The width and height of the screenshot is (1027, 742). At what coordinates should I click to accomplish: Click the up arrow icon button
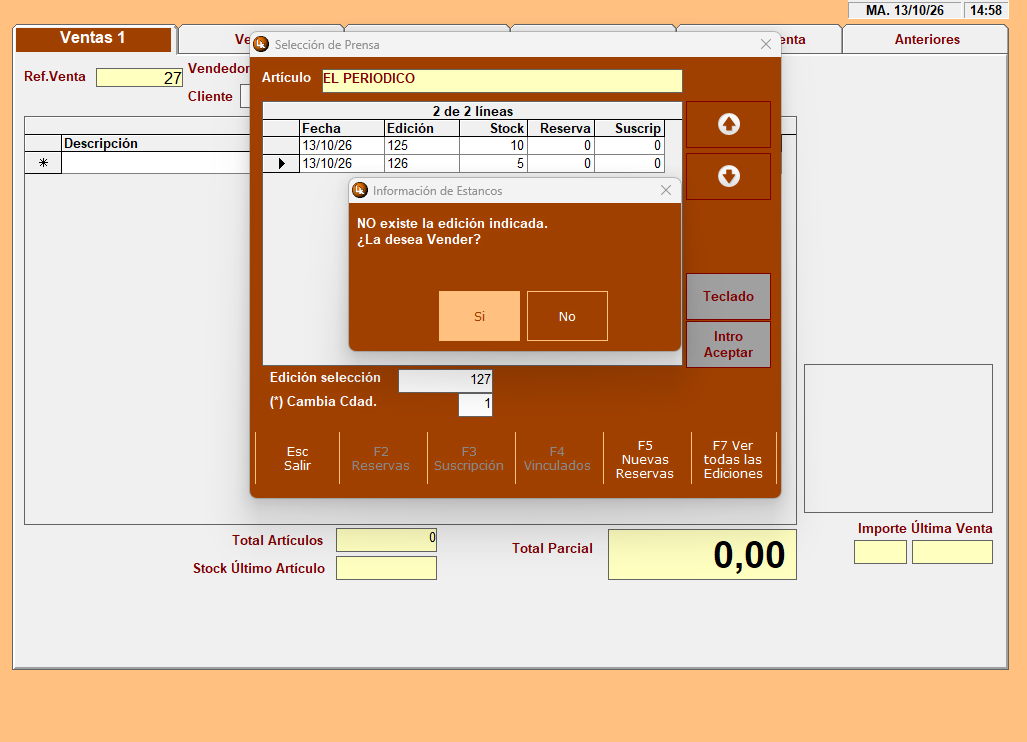click(728, 124)
